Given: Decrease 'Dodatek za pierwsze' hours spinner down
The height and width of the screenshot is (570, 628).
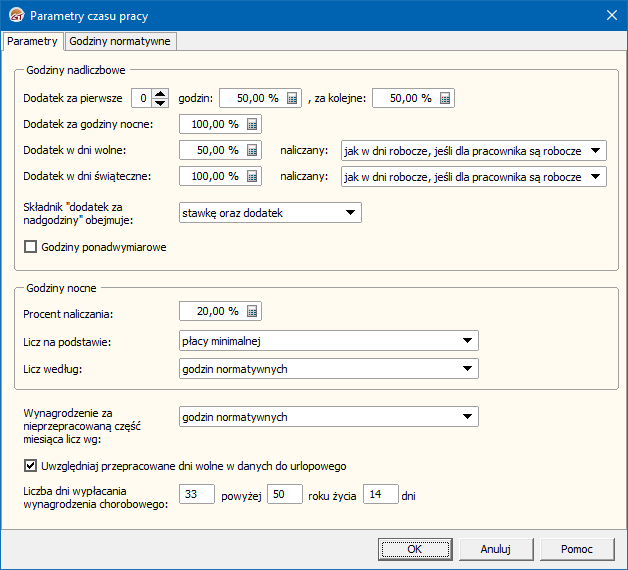Looking at the screenshot, I should coord(160,103).
